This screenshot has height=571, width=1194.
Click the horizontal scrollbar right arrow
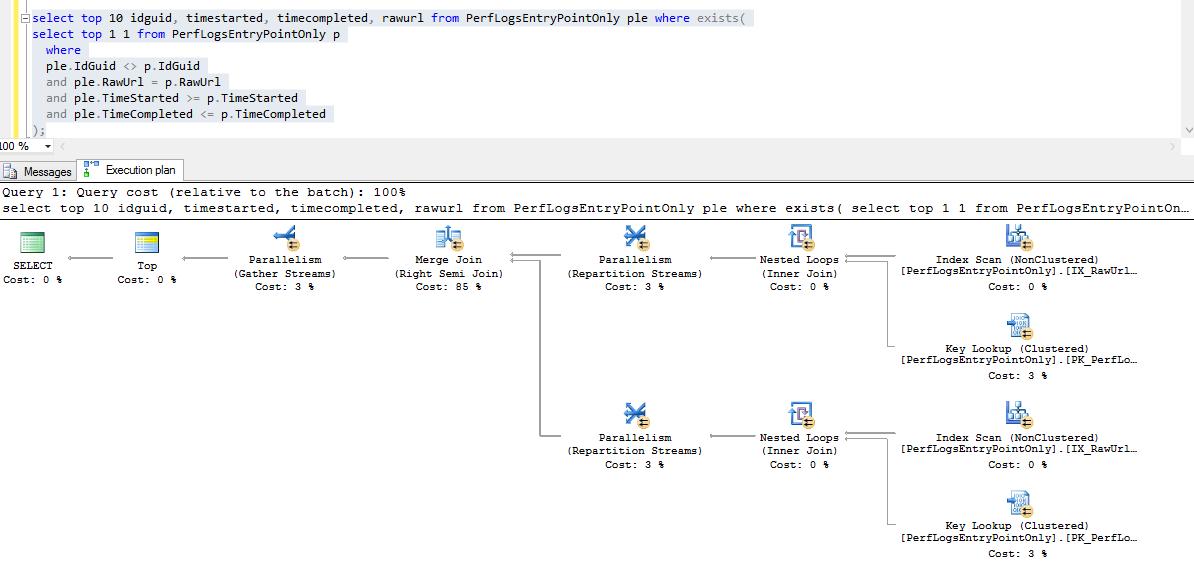point(1174,146)
